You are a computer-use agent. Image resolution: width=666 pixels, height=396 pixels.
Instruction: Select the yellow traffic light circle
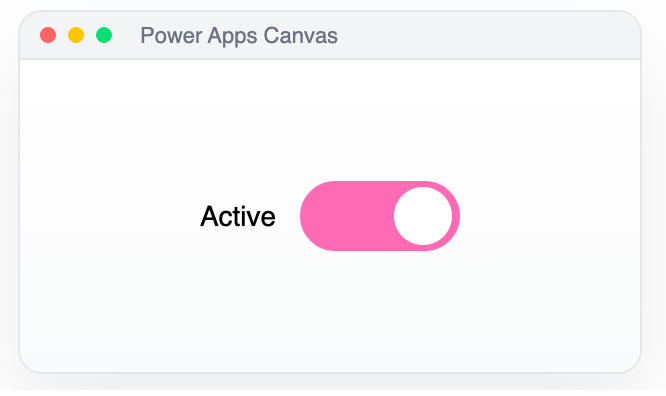[x=76, y=35]
